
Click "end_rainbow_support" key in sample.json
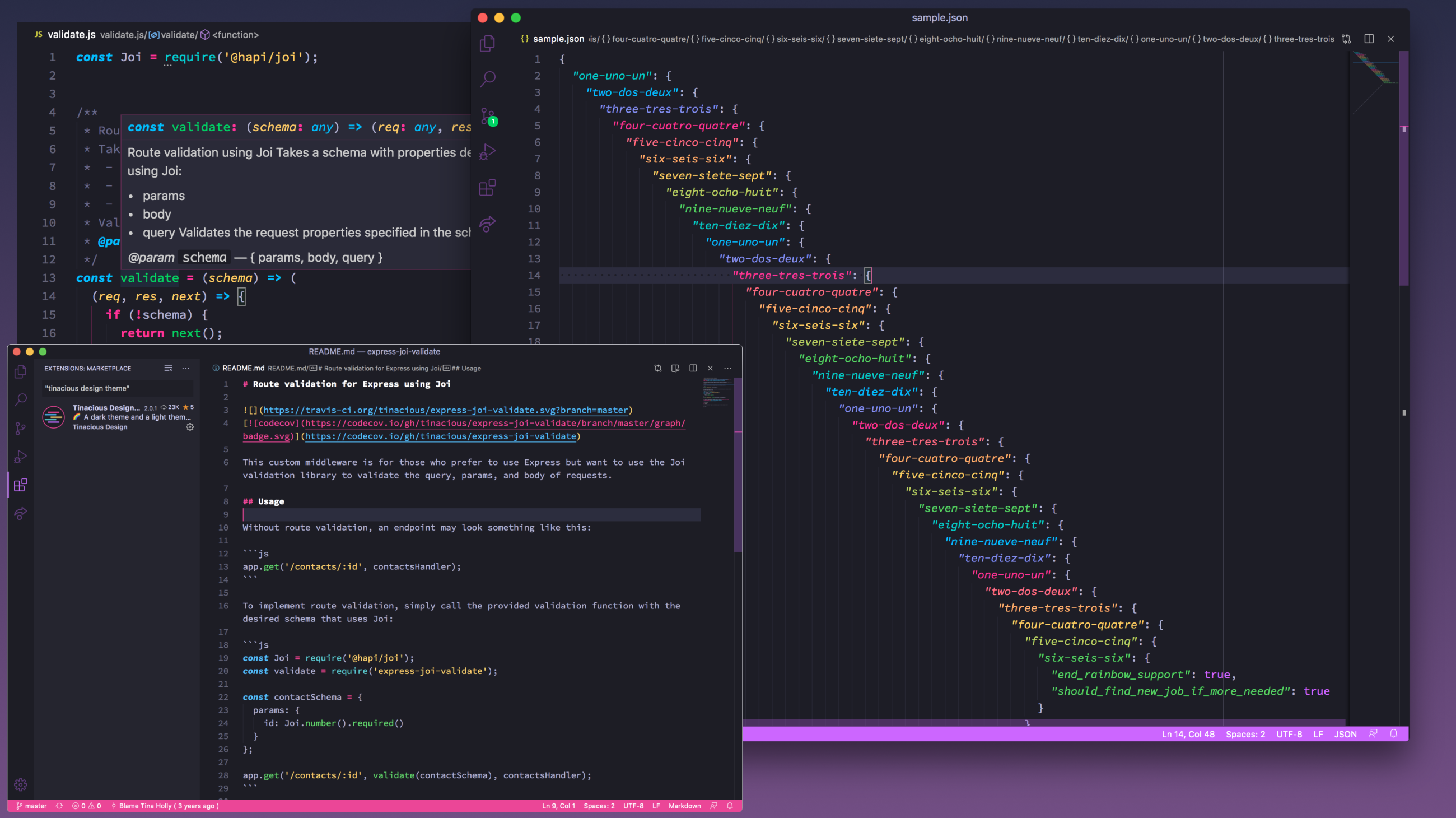point(1120,675)
